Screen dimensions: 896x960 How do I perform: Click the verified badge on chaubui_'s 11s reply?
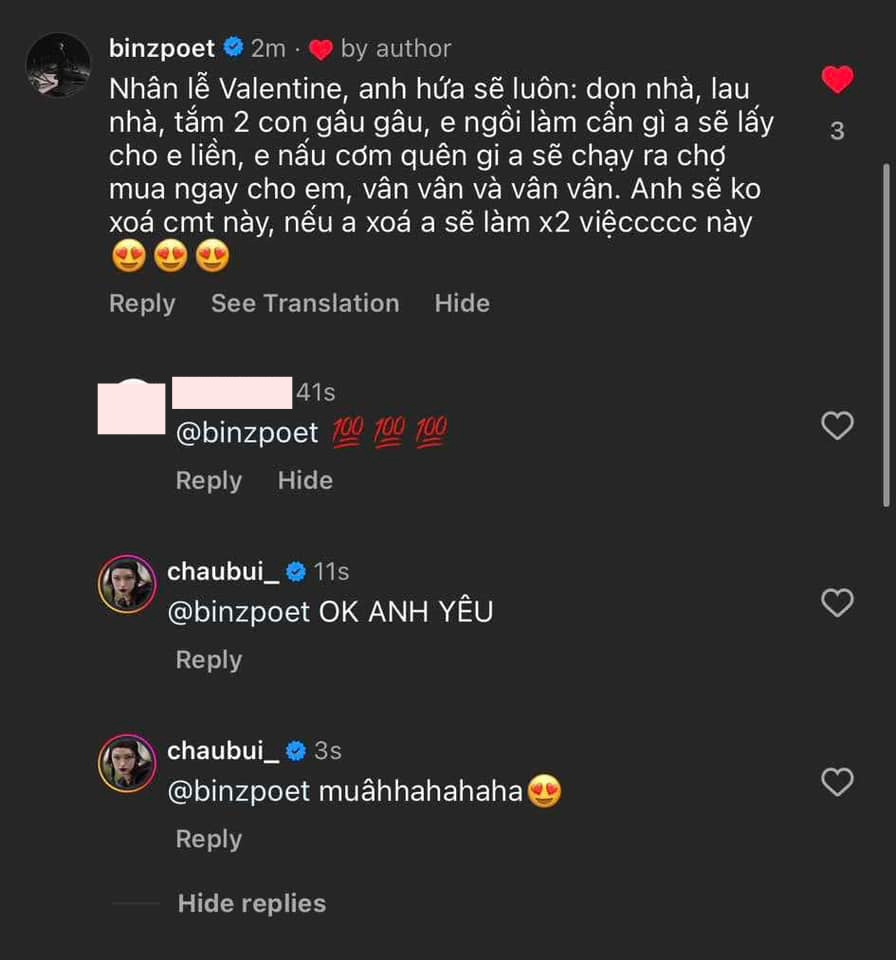point(296,572)
